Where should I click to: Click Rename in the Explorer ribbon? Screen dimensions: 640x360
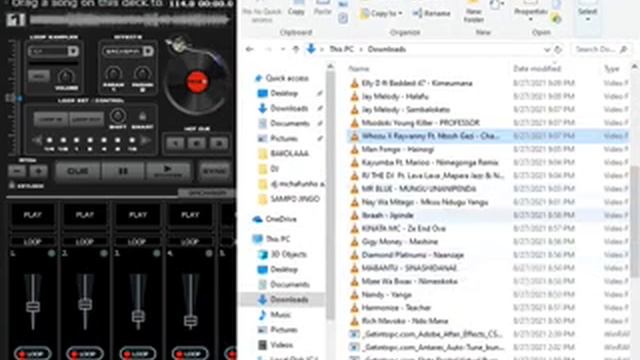pos(431,13)
